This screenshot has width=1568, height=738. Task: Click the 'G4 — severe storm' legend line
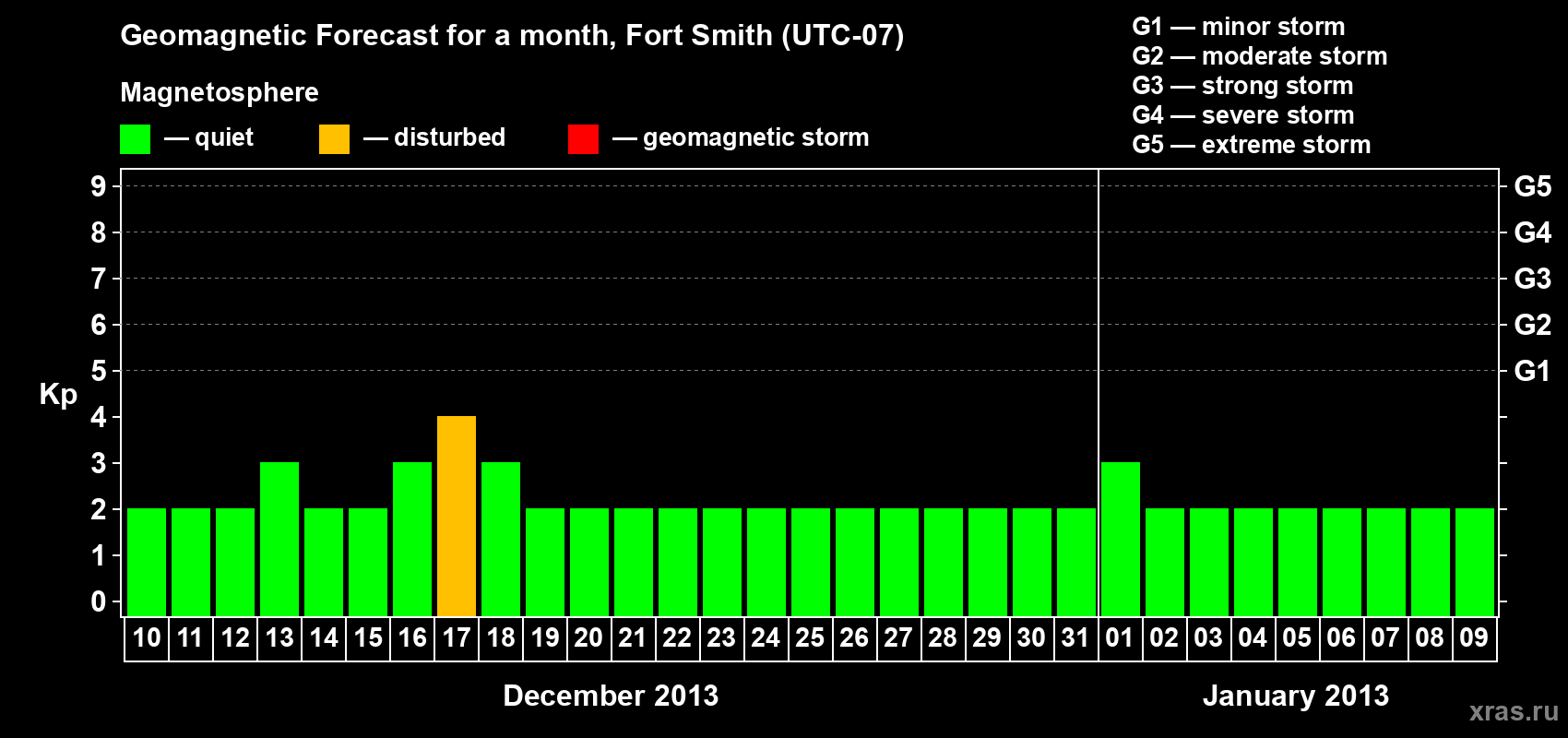coord(1243,115)
